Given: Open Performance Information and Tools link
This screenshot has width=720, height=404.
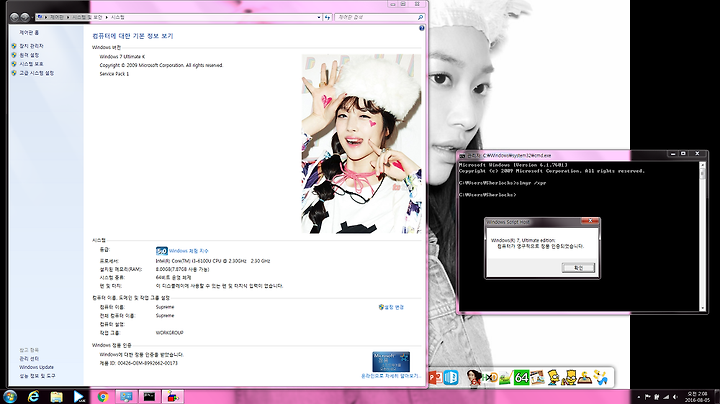Looking at the screenshot, I should [x=37, y=376].
